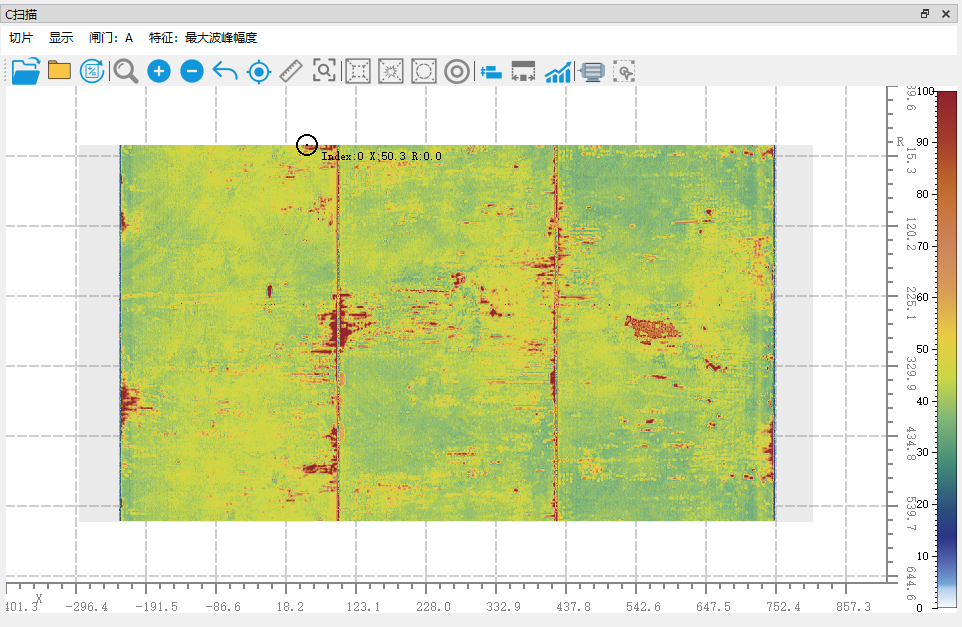The image size is (962, 627).
Task: Zoom in with the plus button
Action: (x=159, y=71)
